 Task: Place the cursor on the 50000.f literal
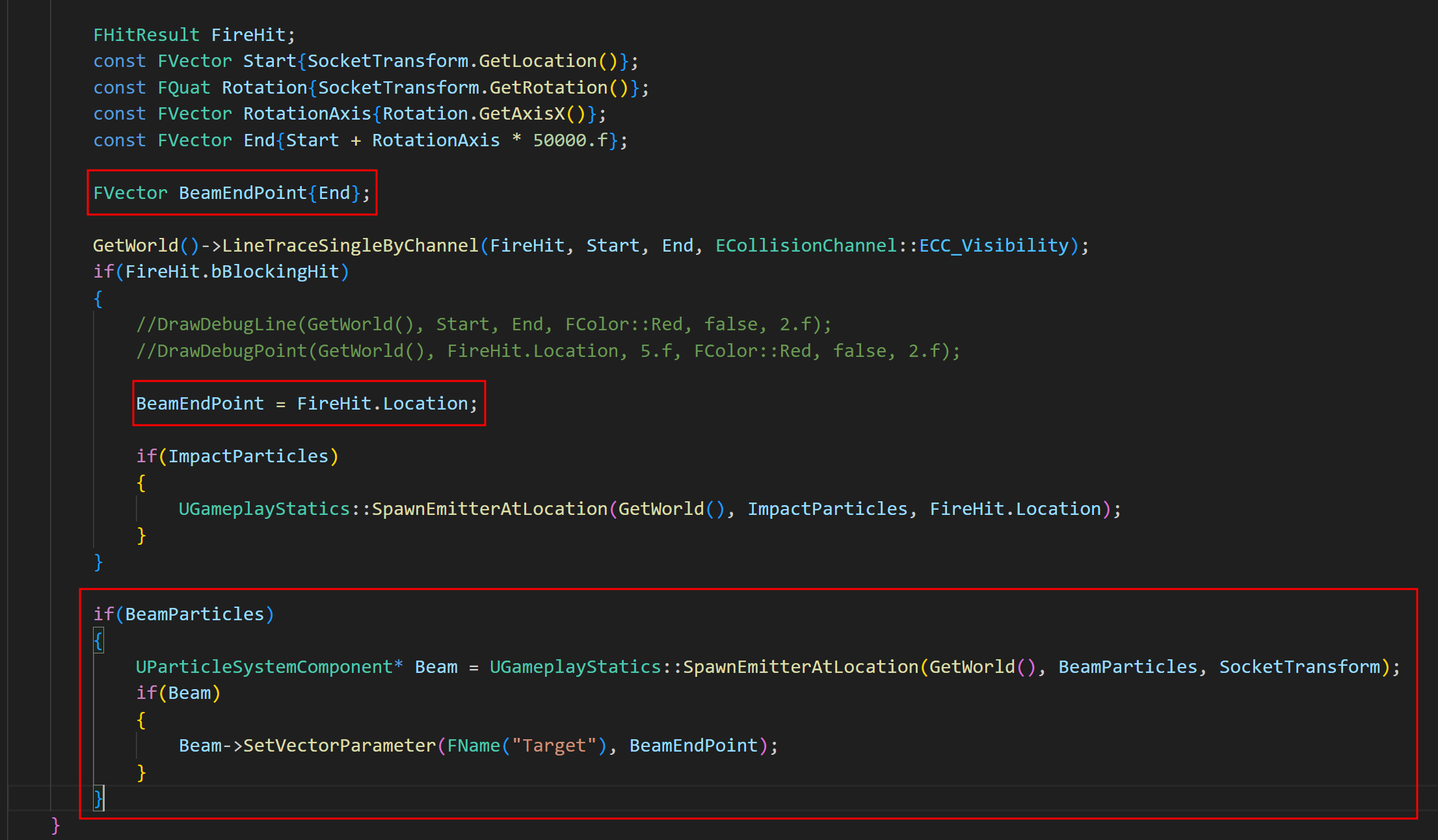click(570, 140)
